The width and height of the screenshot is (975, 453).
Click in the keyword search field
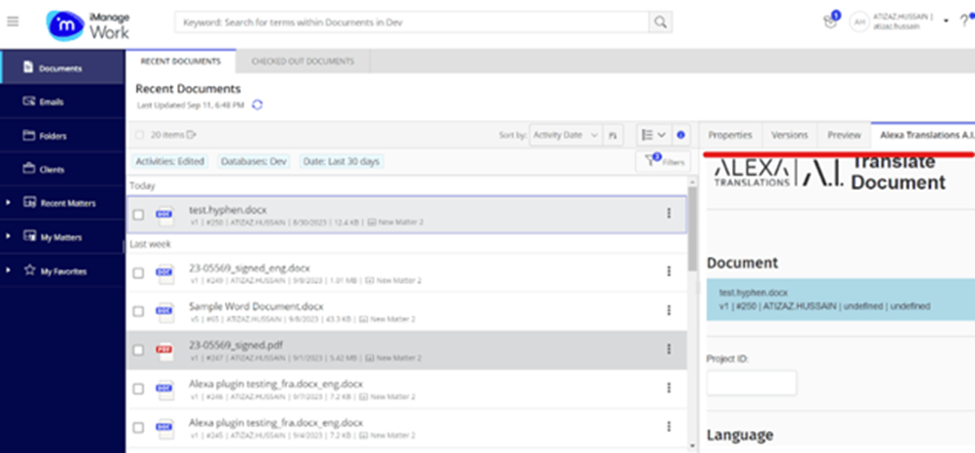coord(412,22)
